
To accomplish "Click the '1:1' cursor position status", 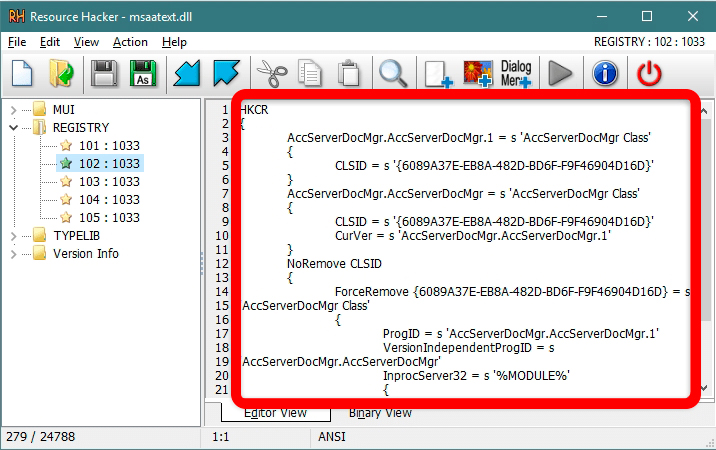I will click(221, 437).
